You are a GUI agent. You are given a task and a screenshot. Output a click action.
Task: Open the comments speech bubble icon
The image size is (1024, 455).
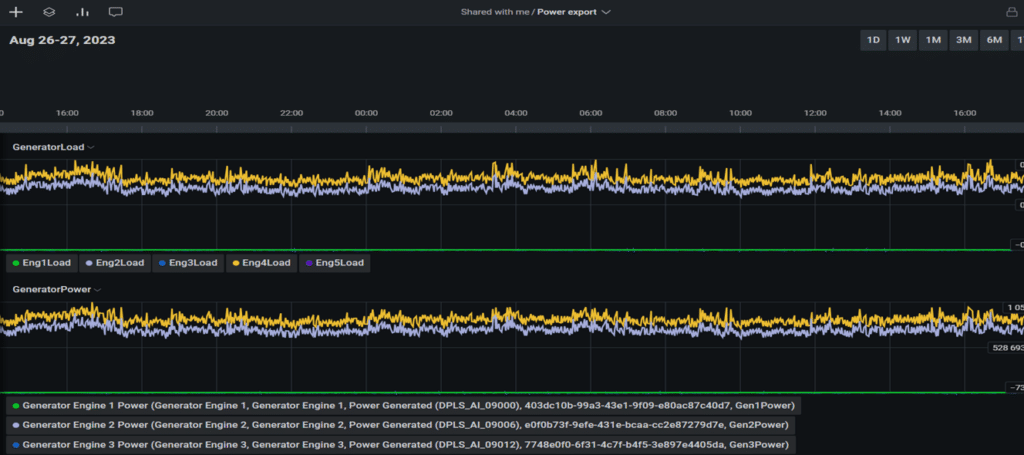116,12
